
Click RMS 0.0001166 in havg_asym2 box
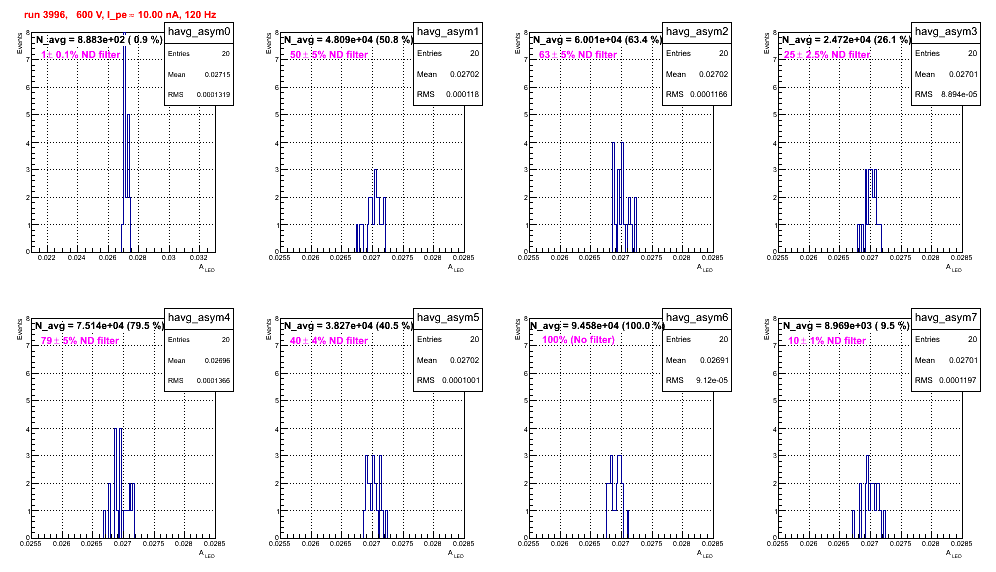(697, 95)
